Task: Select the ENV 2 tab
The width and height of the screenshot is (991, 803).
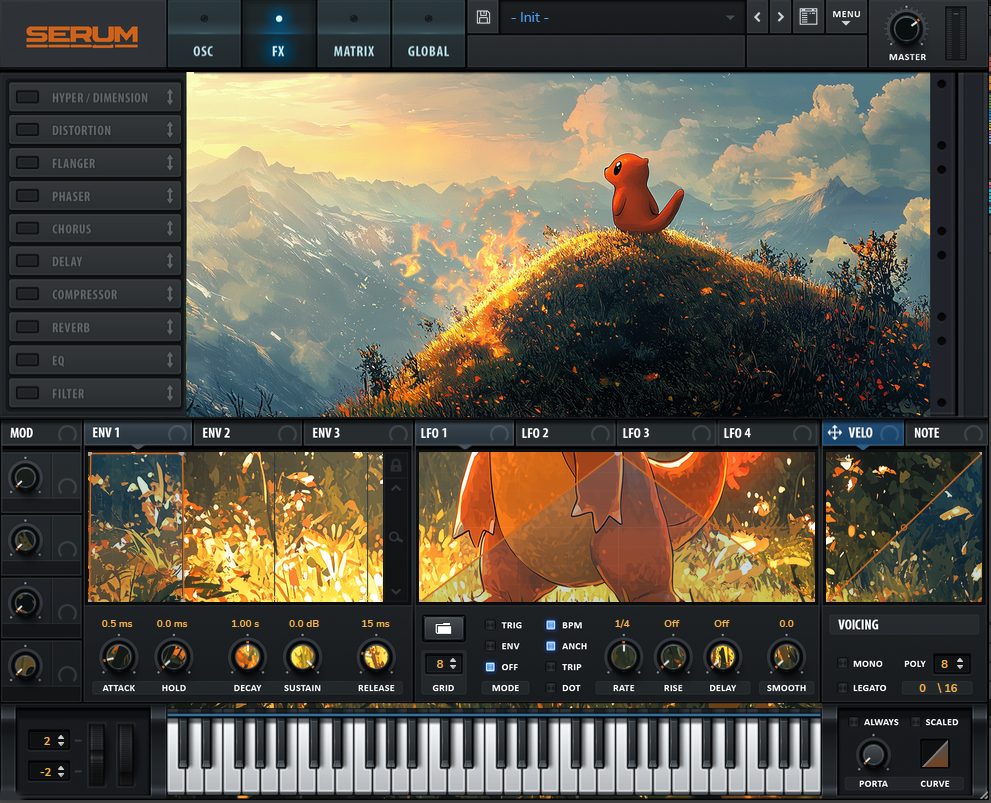Action: click(248, 433)
